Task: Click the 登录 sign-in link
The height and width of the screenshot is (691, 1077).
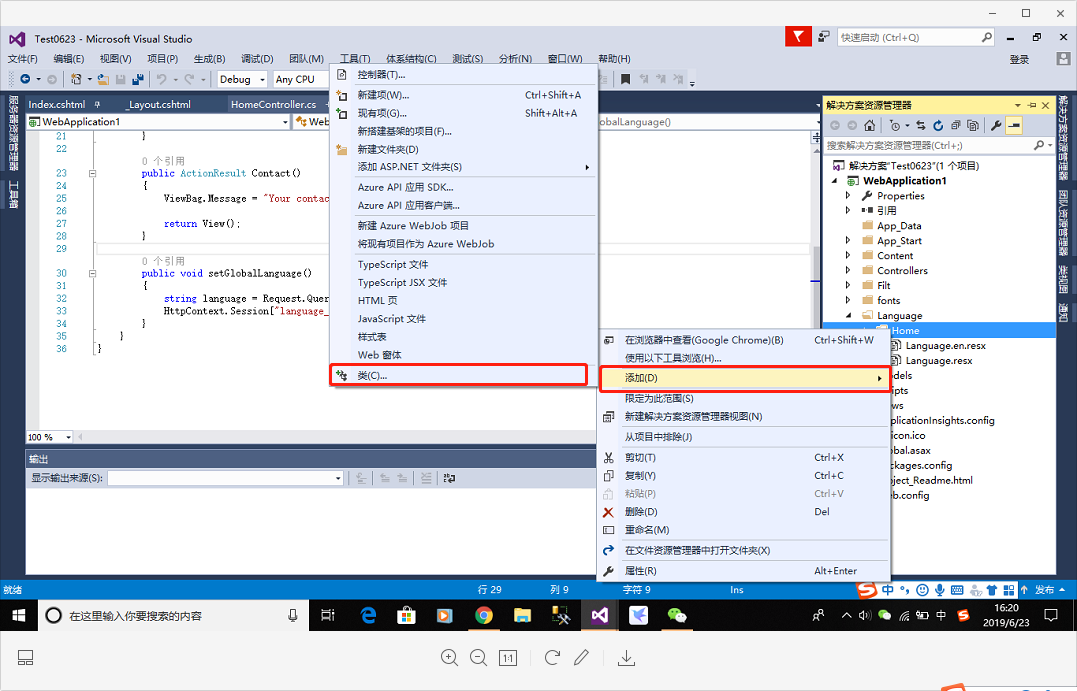Action: tap(1019, 60)
